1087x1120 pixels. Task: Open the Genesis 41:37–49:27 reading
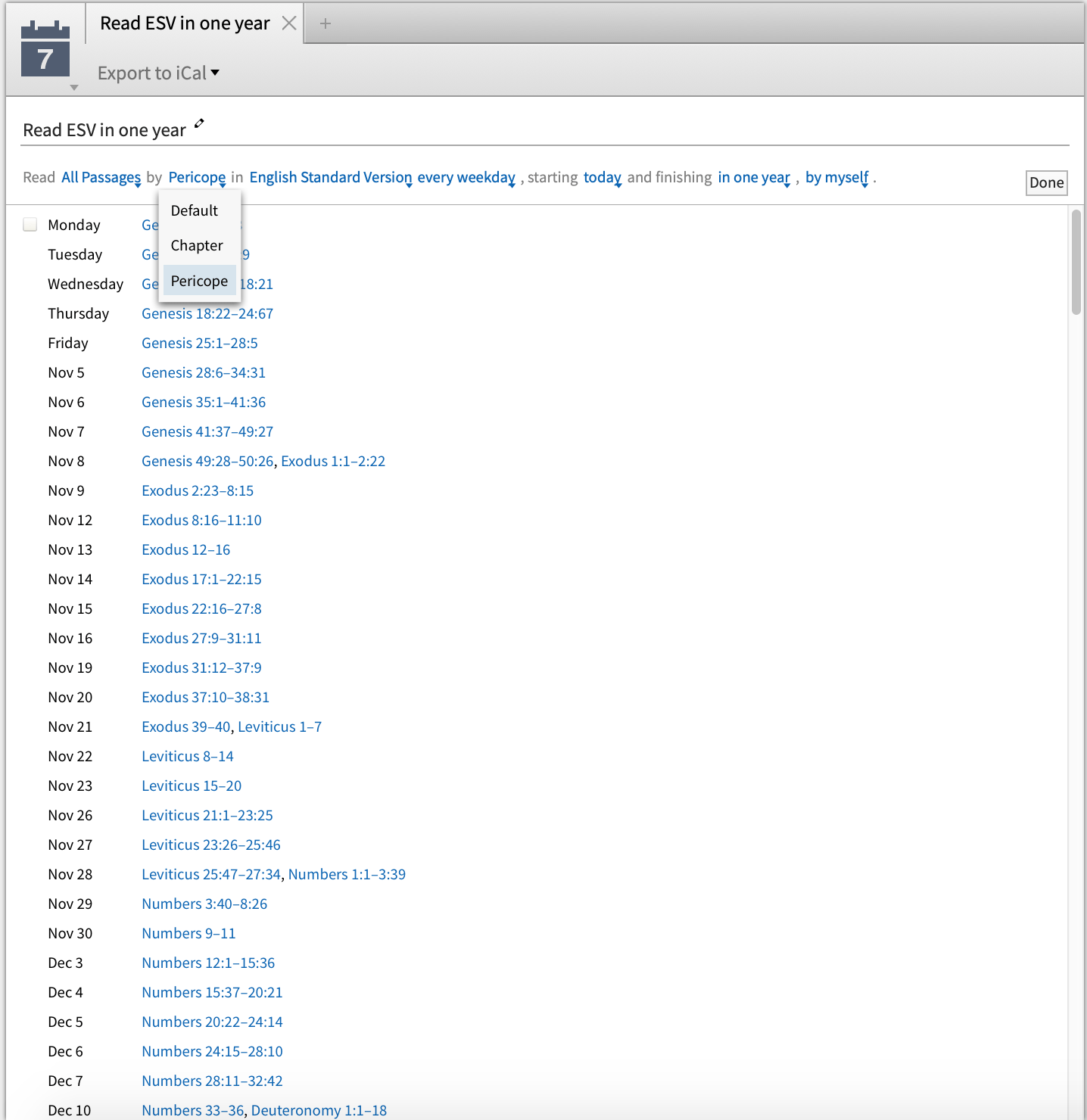coord(207,431)
